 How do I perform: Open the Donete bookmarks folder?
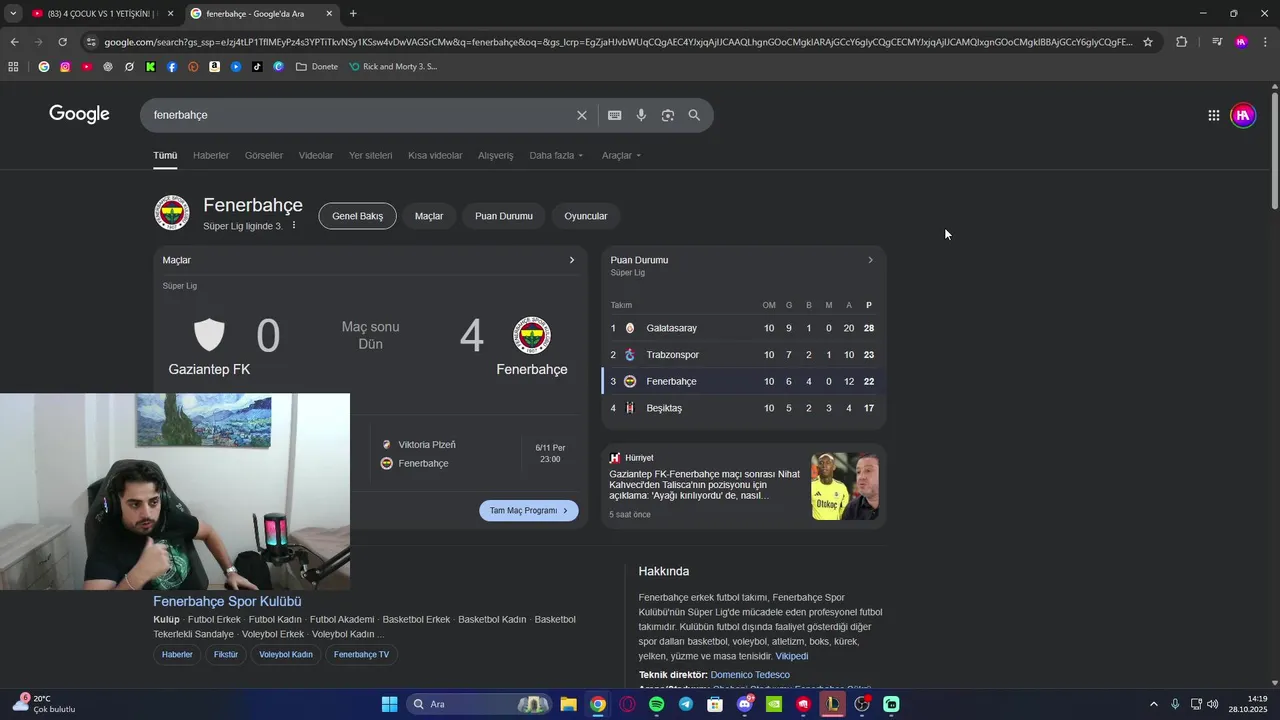pyautogui.click(x=317, y=67)
